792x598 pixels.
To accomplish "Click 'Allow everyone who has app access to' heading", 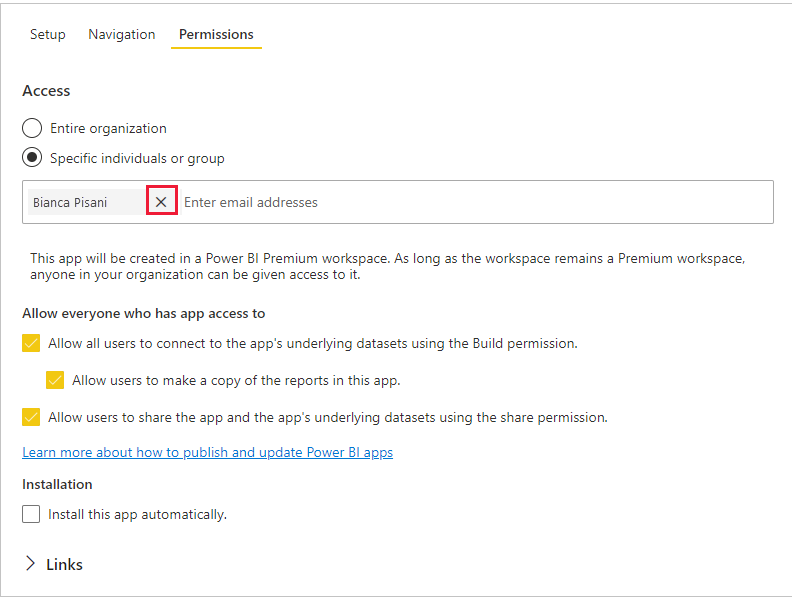I will coord(143,314).
